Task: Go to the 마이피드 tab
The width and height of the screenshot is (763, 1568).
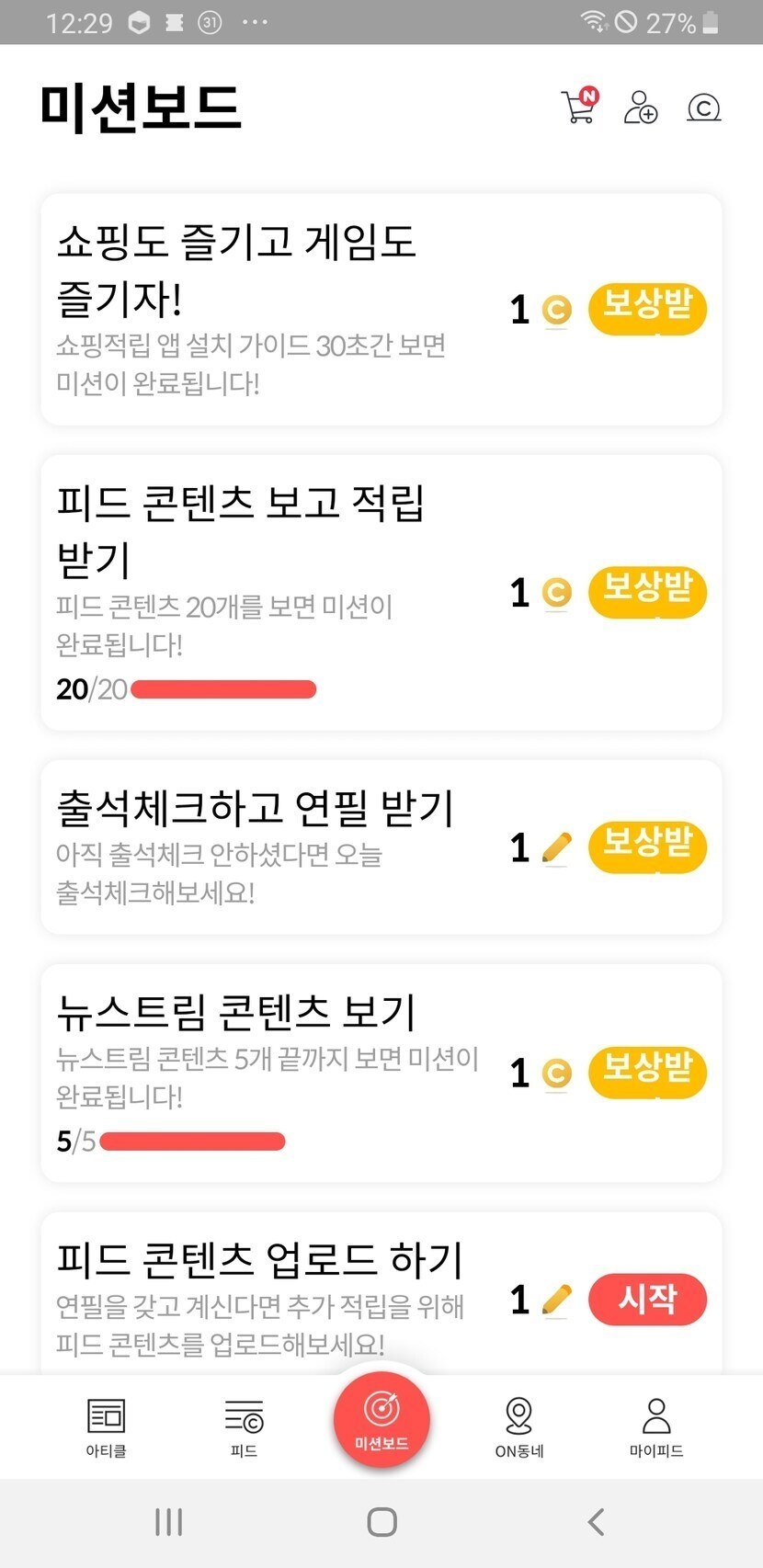Action: [656, 1426]
